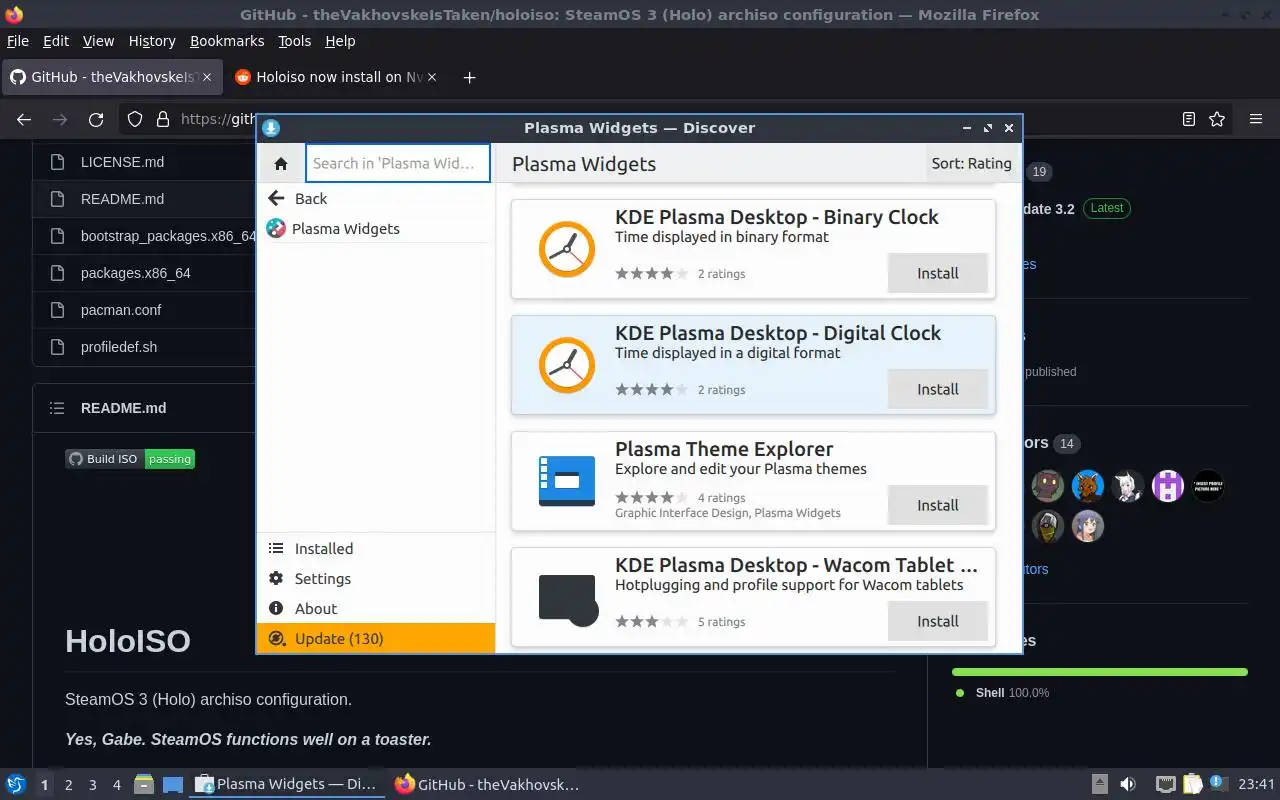The image size is (1280, 800).
Task: Click the KDE Plasma Desktop - Digital Clock title
Action: (778, 333)
